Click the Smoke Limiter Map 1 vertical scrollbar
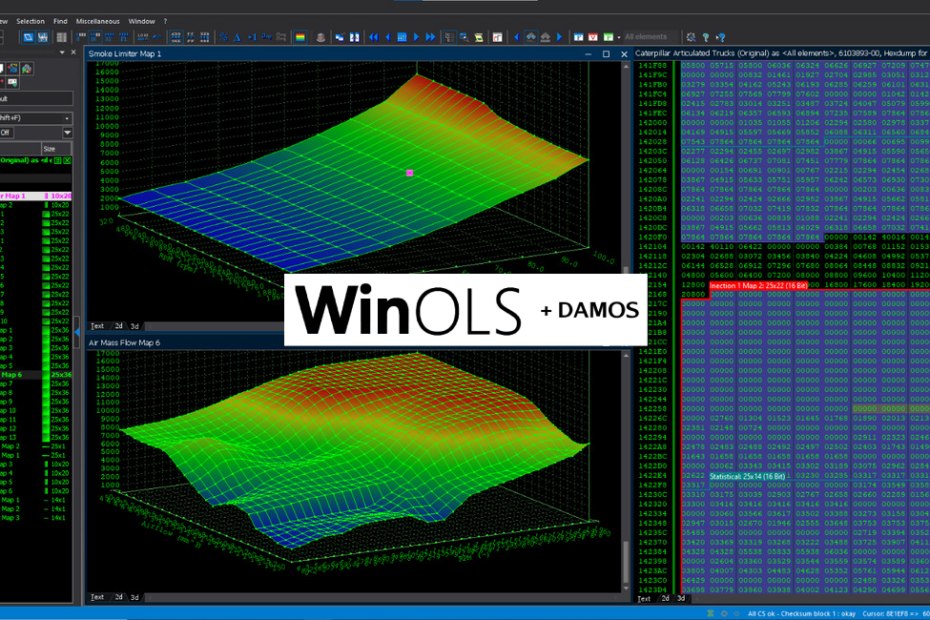The image size is (930, 620). (x=626, y=192)
